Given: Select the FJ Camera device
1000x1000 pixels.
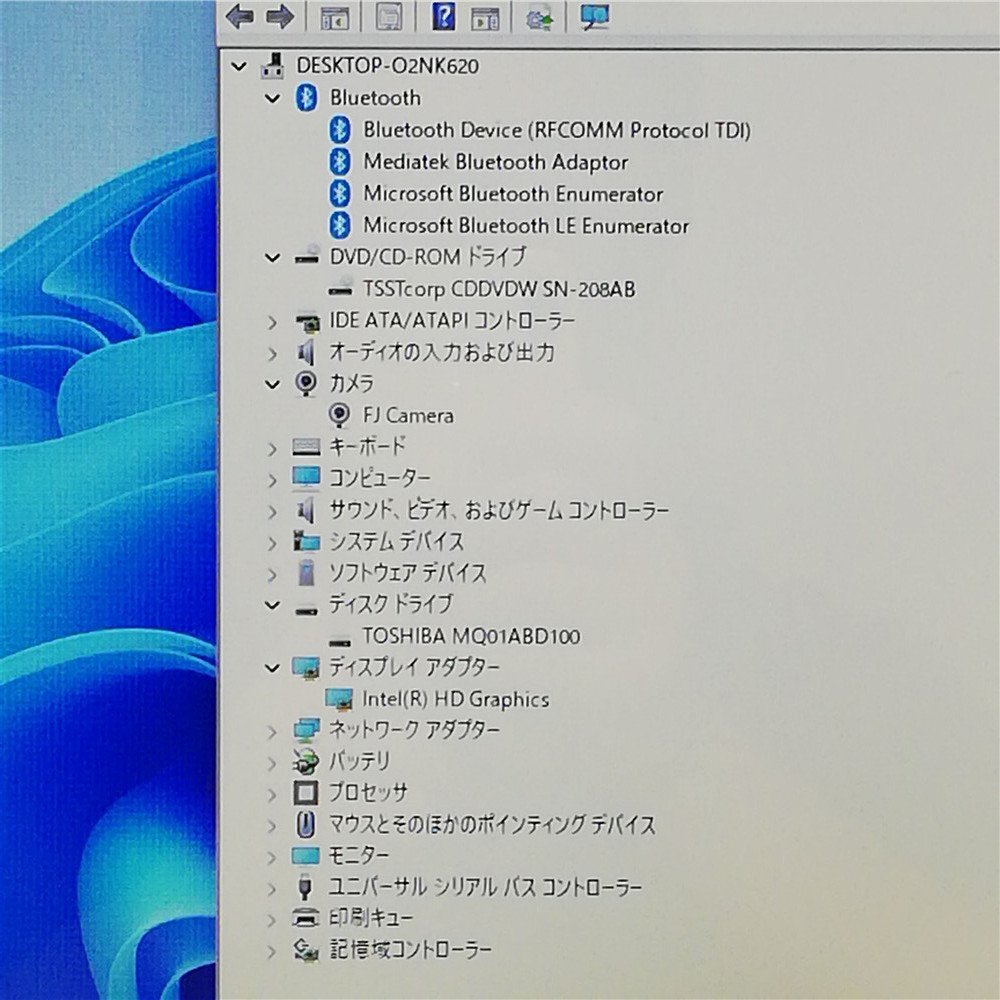Looking at the screenshot, I should coord(408,416).
